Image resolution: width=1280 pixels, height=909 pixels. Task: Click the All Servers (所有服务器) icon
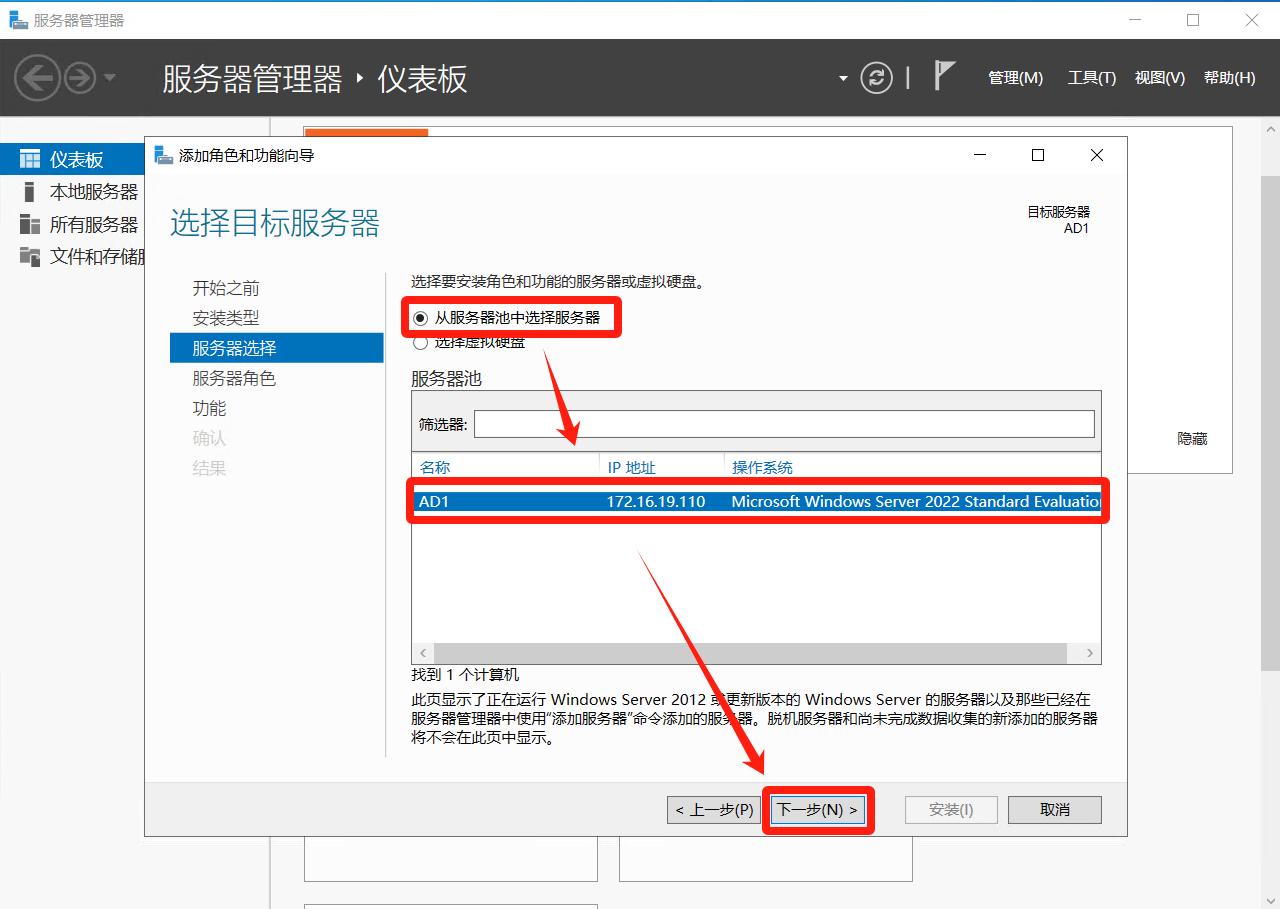click(30, 224)
